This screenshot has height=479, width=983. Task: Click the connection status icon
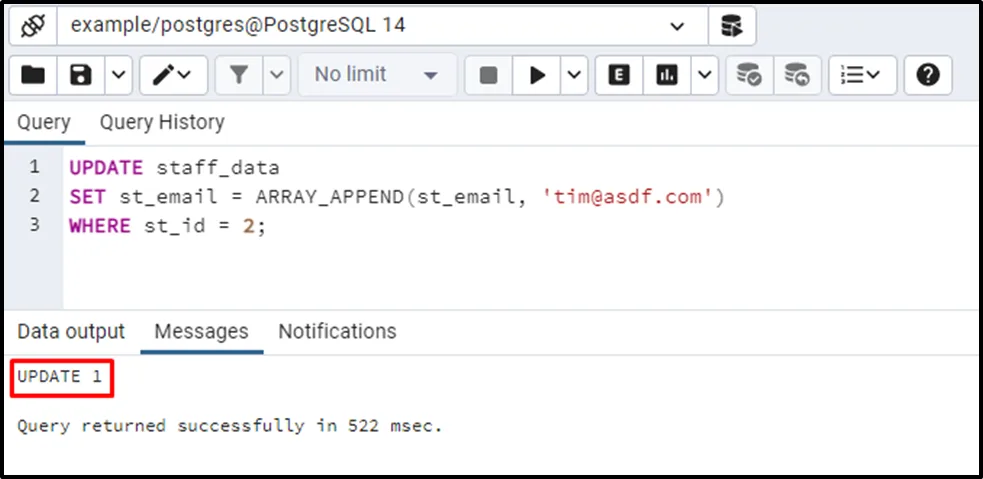(32, 26)
